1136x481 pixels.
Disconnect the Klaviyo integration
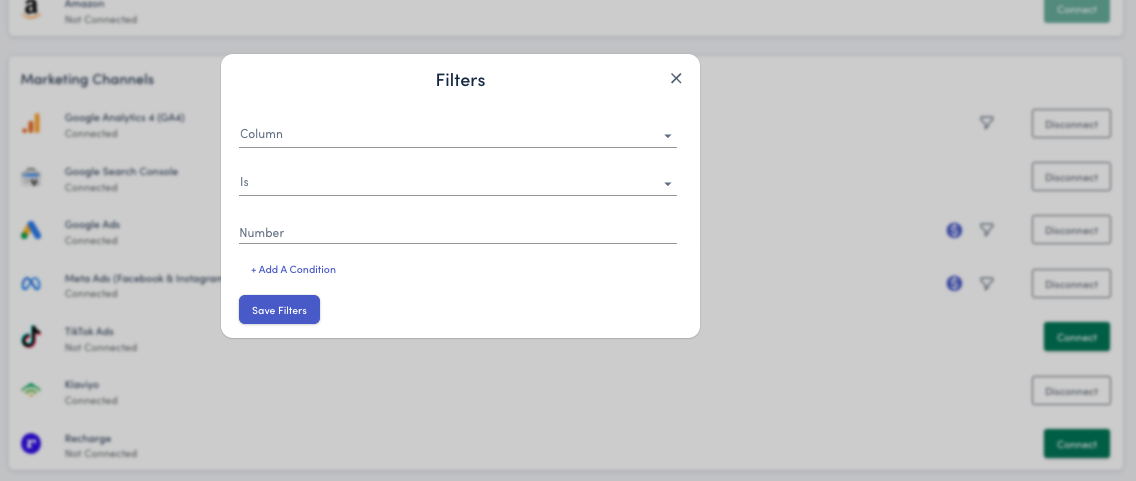tap(1071, 390)
